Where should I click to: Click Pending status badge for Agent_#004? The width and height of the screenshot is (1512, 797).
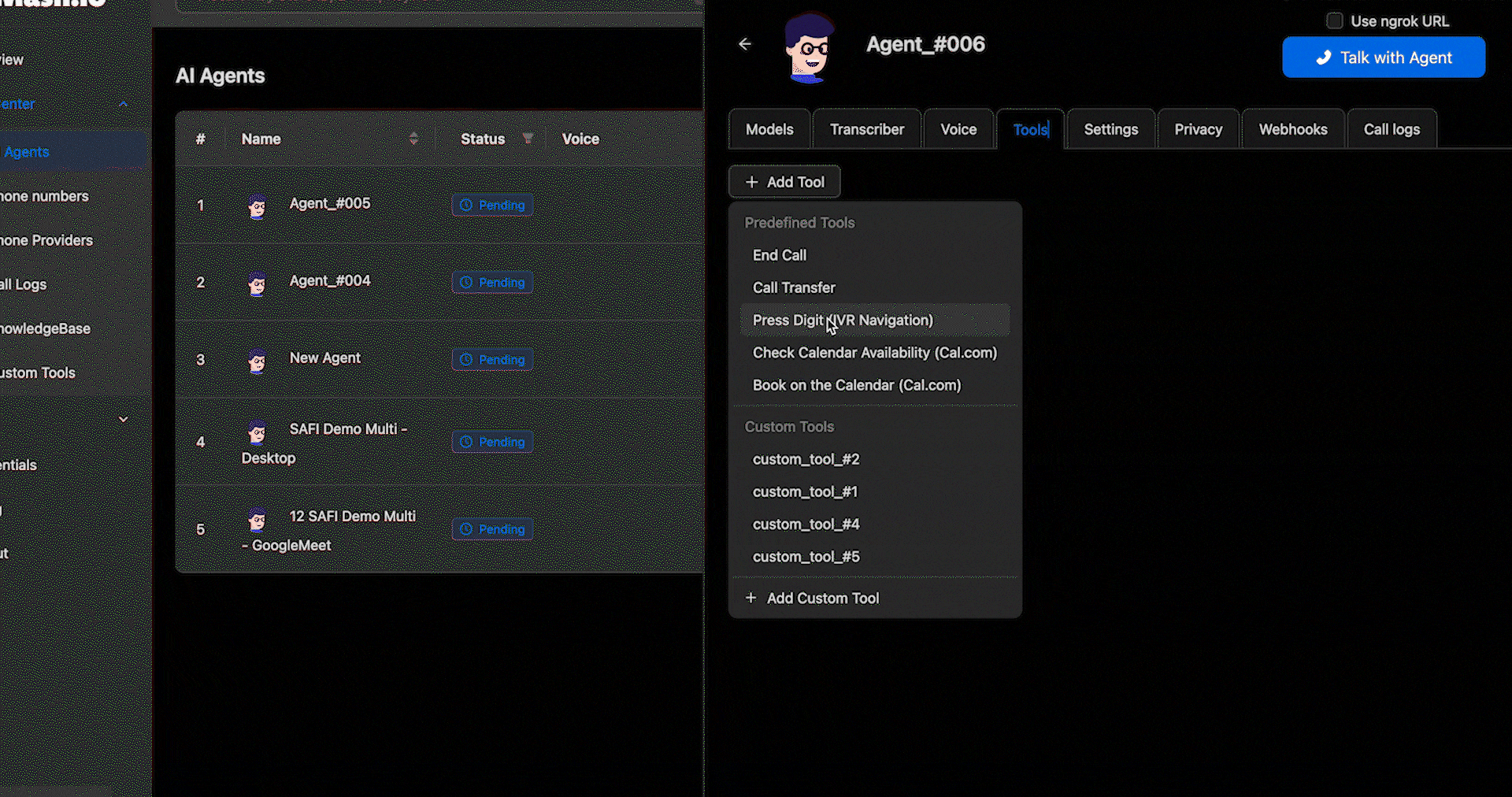(492, 282)
